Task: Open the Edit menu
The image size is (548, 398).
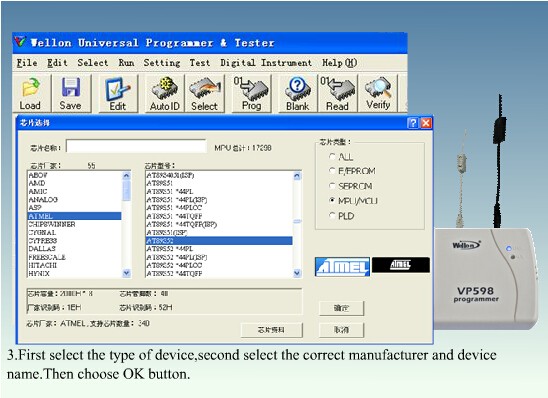Action: click(57, 63)
